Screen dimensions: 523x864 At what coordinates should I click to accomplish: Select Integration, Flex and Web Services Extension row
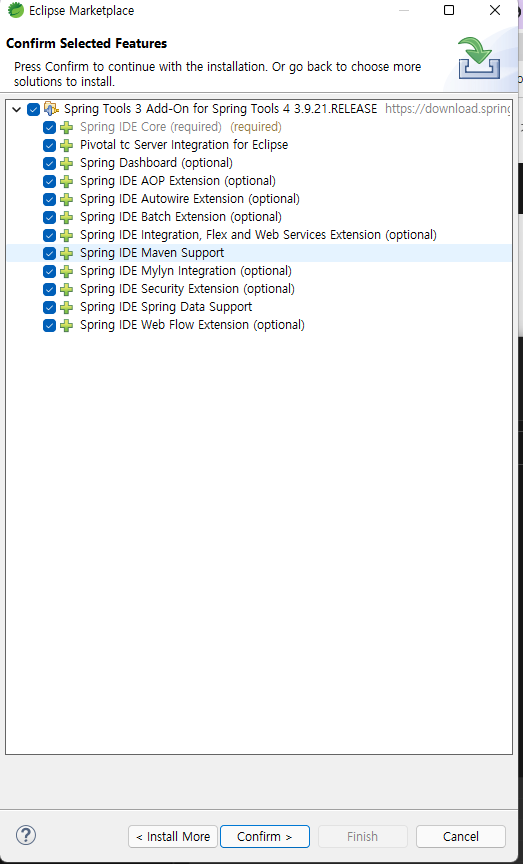[x=258, y=235]
